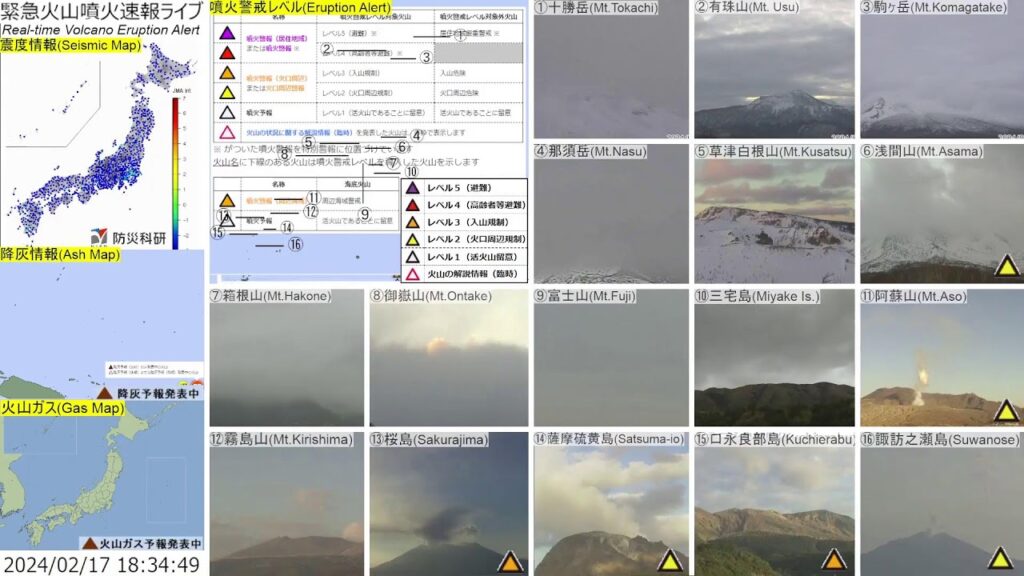Click the brown volcanic gas forecast triangle

tap(89, 545)
